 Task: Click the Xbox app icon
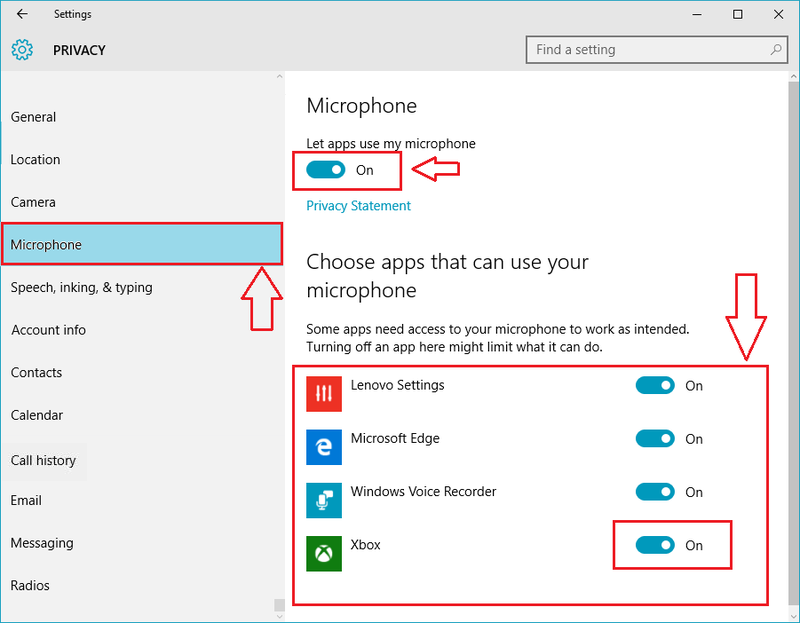324,554
